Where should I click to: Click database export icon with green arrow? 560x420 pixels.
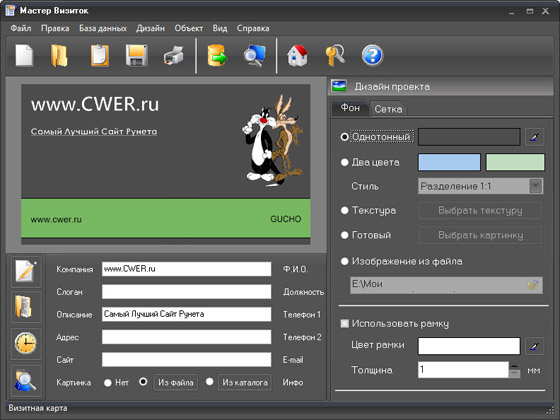pyautogui.click(x=217, y=56)
